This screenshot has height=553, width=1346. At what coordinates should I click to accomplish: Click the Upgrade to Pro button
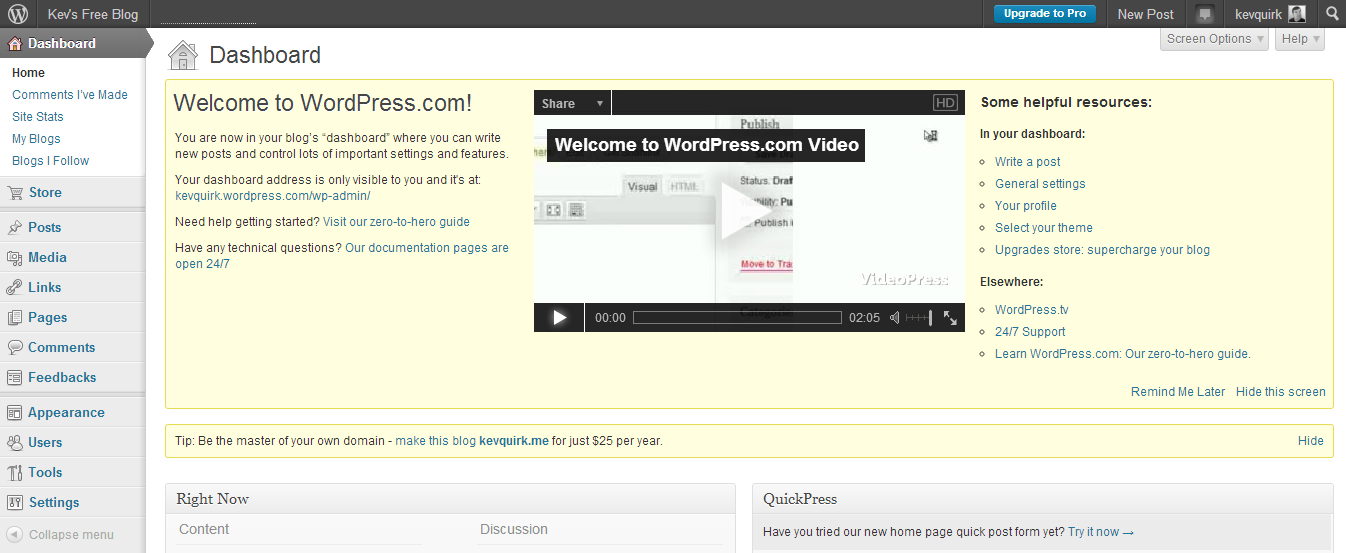[x=1044, y=14]
